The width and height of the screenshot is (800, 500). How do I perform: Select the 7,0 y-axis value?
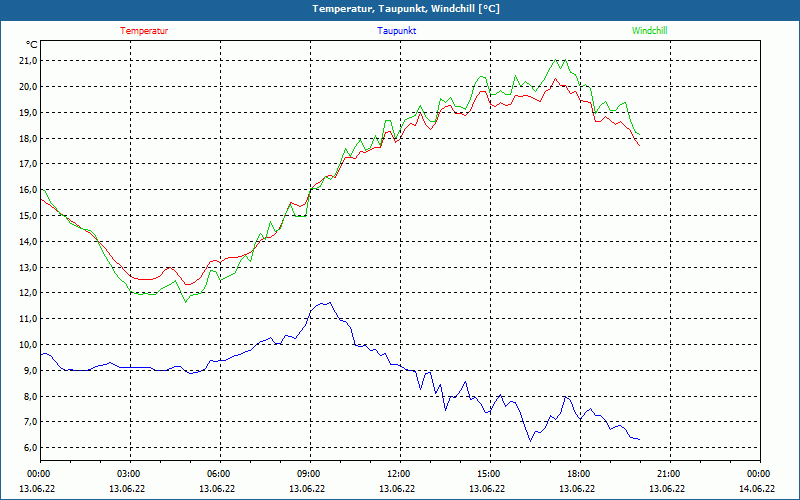(x=29, y=422)
